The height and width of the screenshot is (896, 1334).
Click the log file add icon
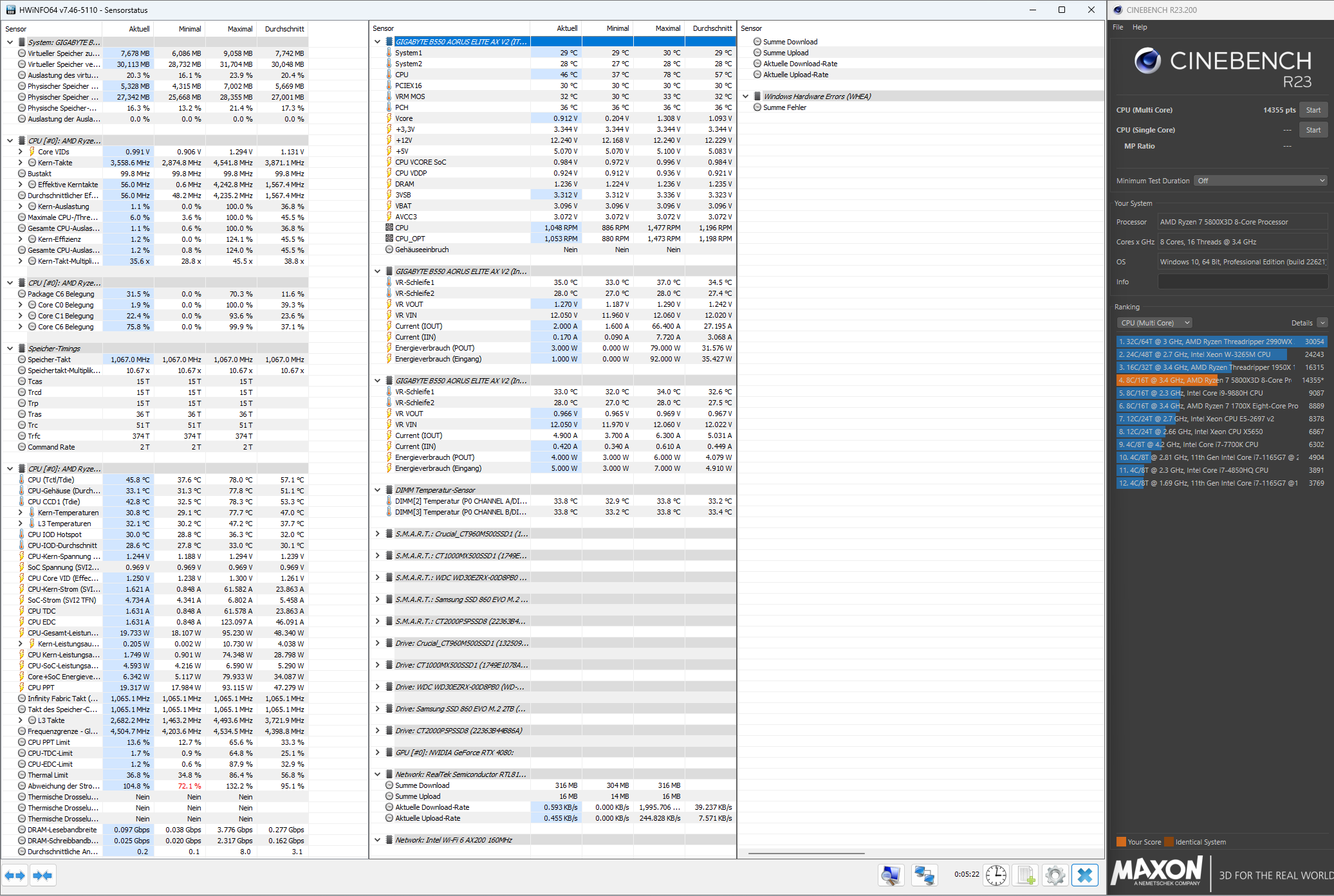click(x=1026, y=875)
